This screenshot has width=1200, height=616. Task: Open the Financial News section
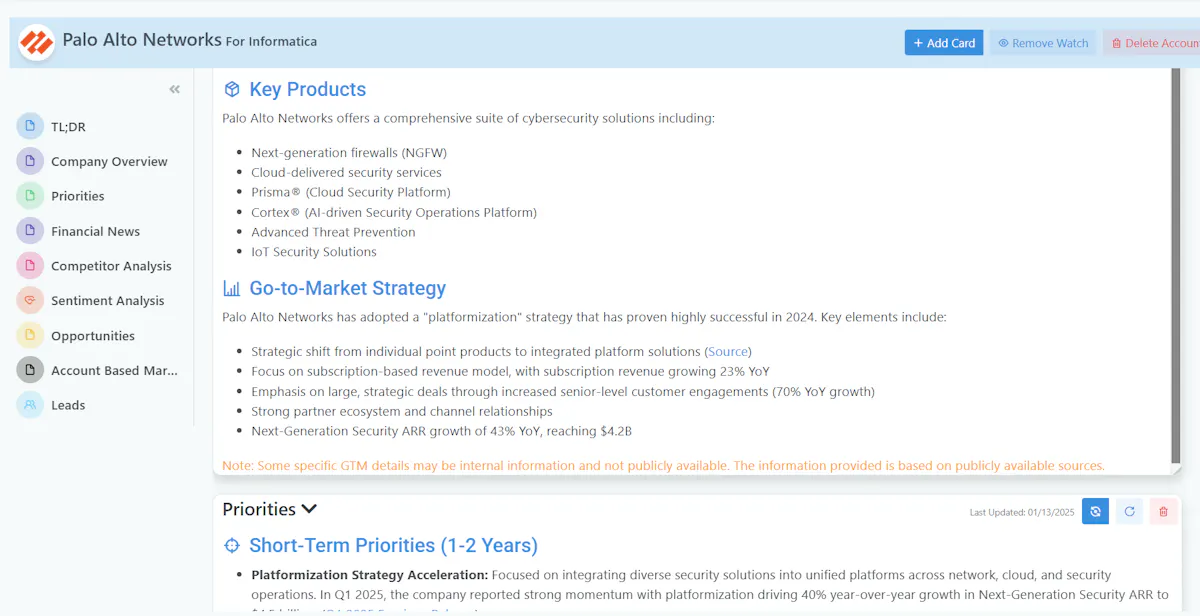[x=95, y=231]
